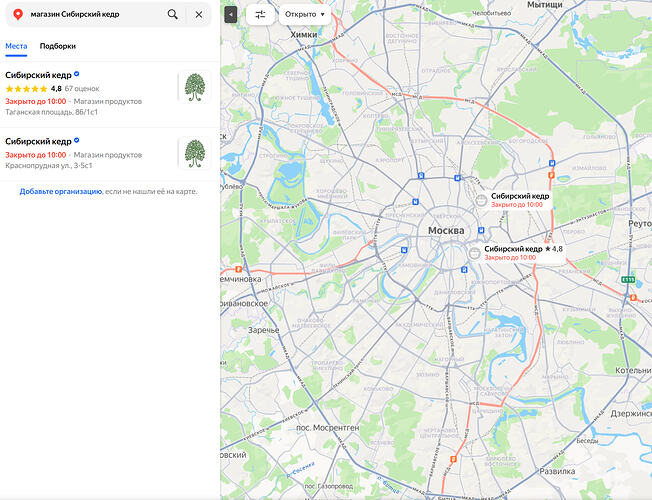The width and height of the screenshot is (652, 500).
Task: Click the first result's cedar logo thumbnail
Action: [194, 87]
